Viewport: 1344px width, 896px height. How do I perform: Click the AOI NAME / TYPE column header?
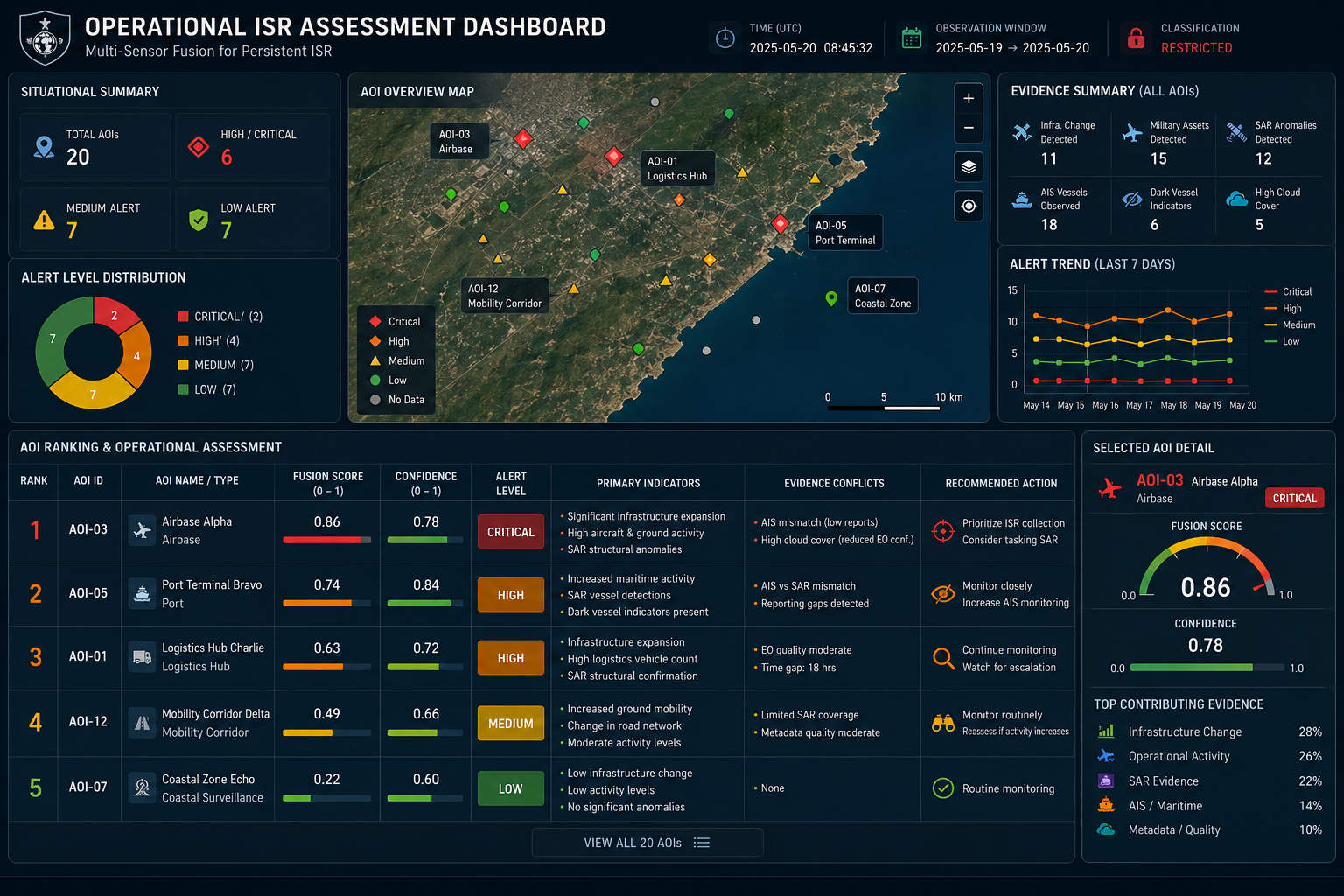coord(197,480)
